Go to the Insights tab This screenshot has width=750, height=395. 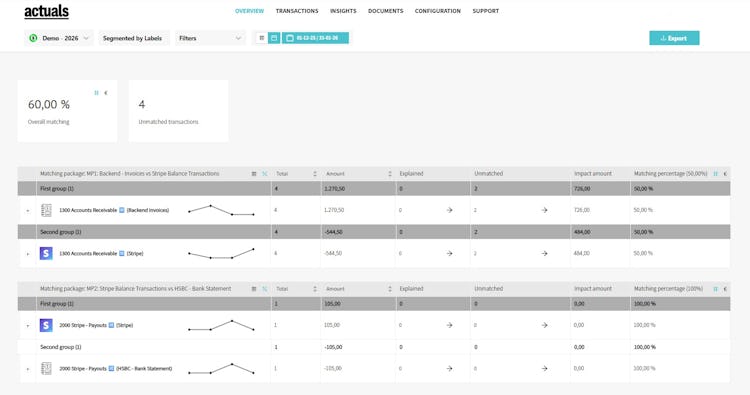[x=343, y=11]
